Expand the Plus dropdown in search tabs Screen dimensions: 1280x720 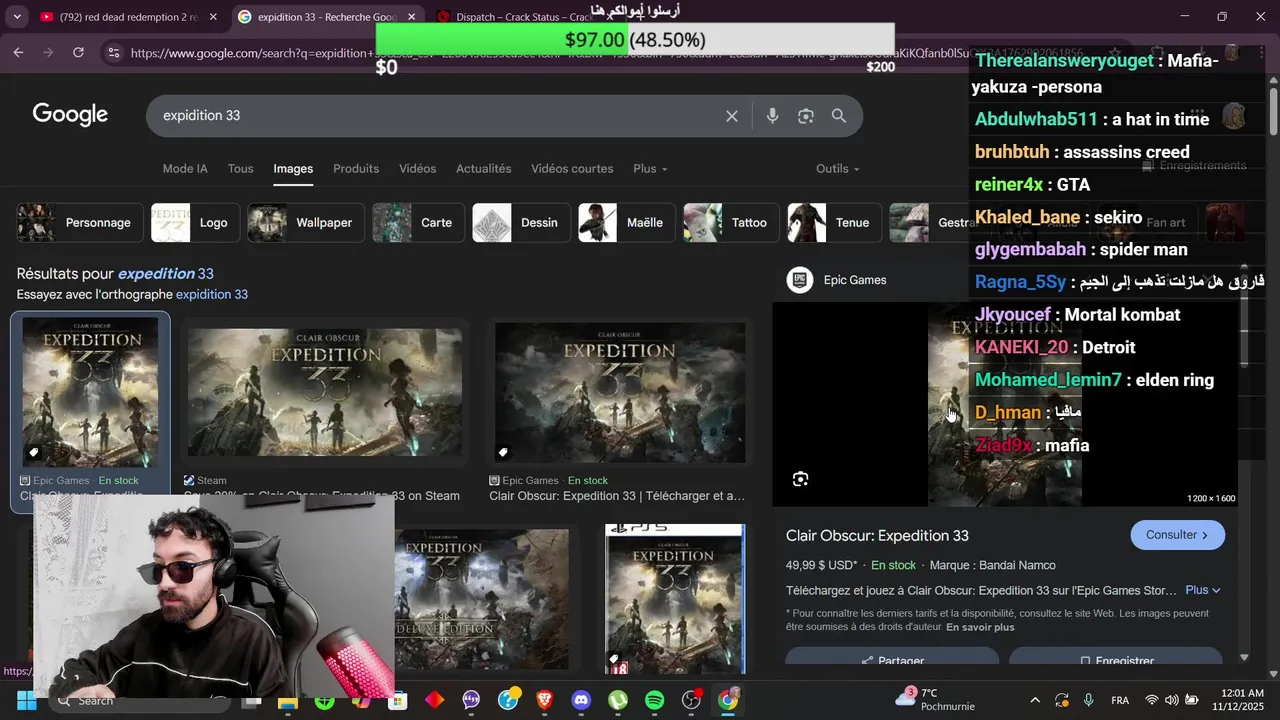[650, 168]
